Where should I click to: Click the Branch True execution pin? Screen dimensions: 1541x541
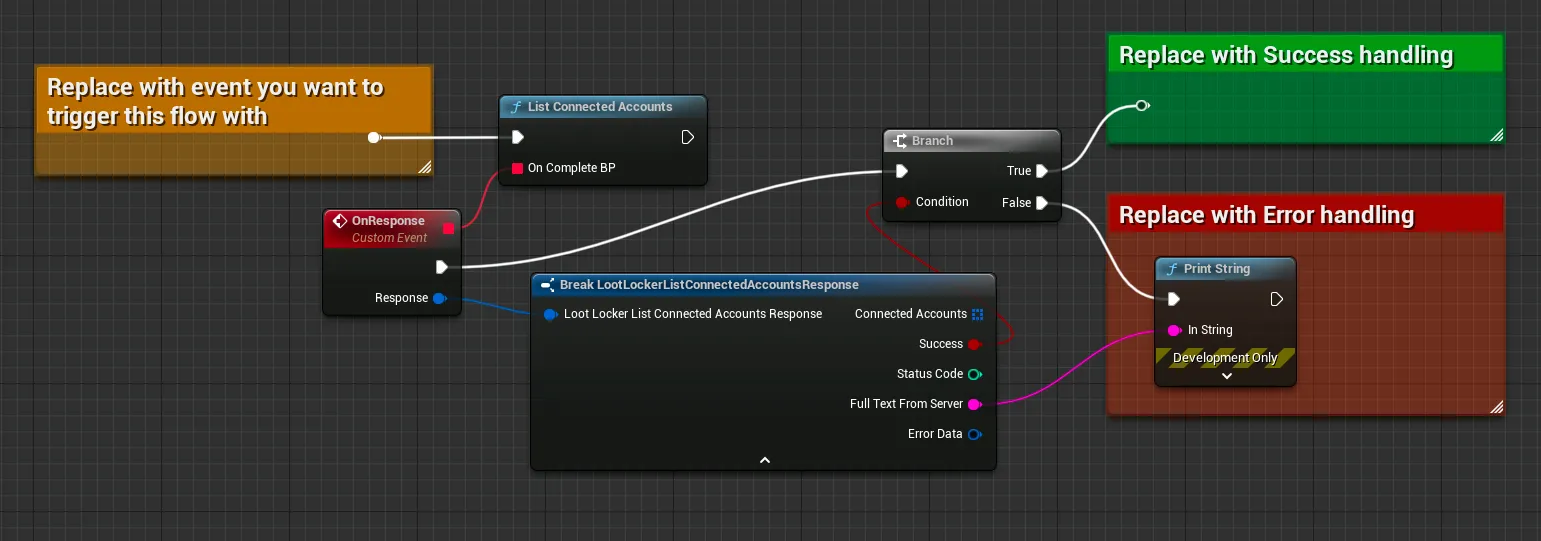pyautogui.click(x=1042, y=171)
